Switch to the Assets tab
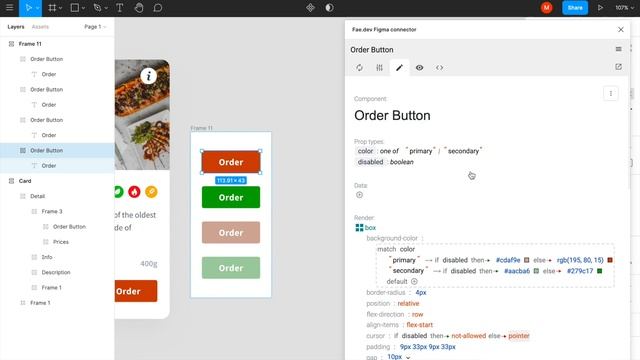The width and height of the screenshot is (640, 360). click(40, 27)
